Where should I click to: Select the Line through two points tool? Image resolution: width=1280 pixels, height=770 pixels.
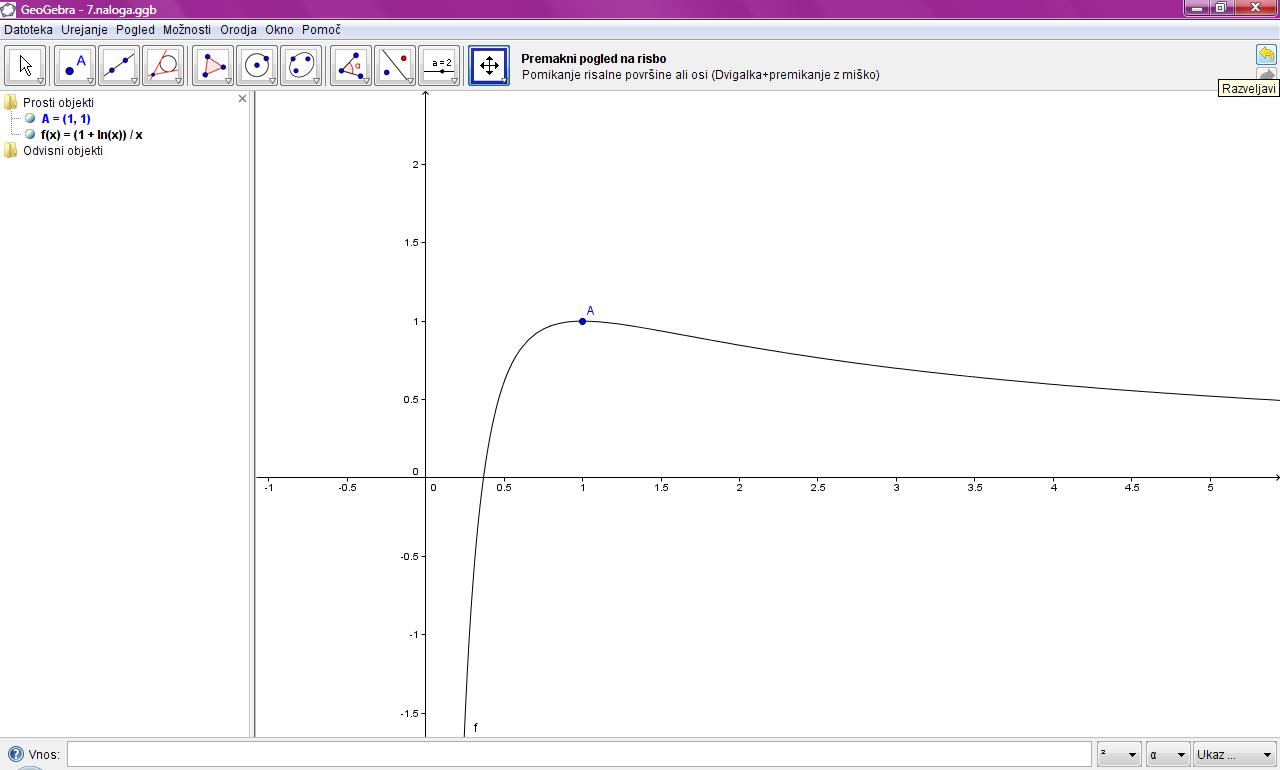click(x=118, y=66)
